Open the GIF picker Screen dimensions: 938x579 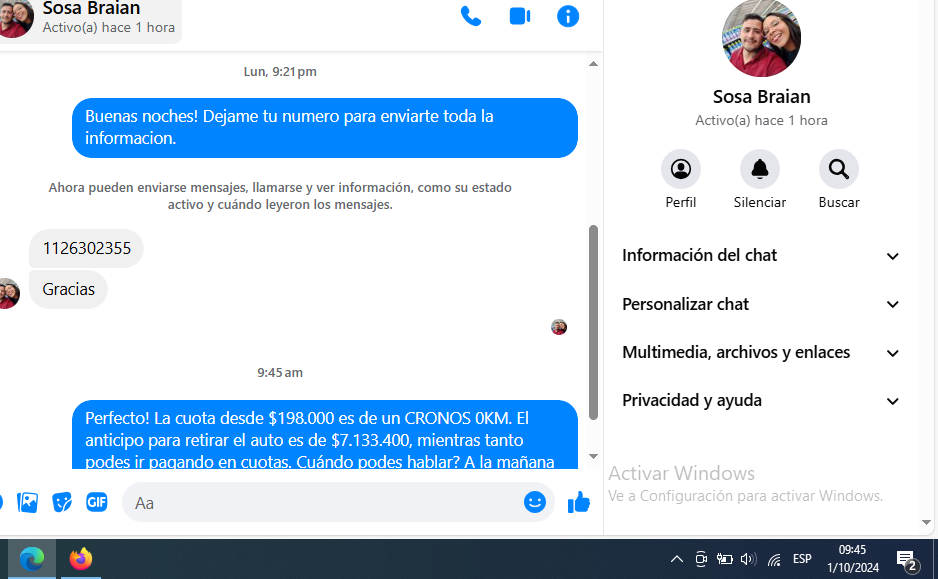[x=96, y=502]
